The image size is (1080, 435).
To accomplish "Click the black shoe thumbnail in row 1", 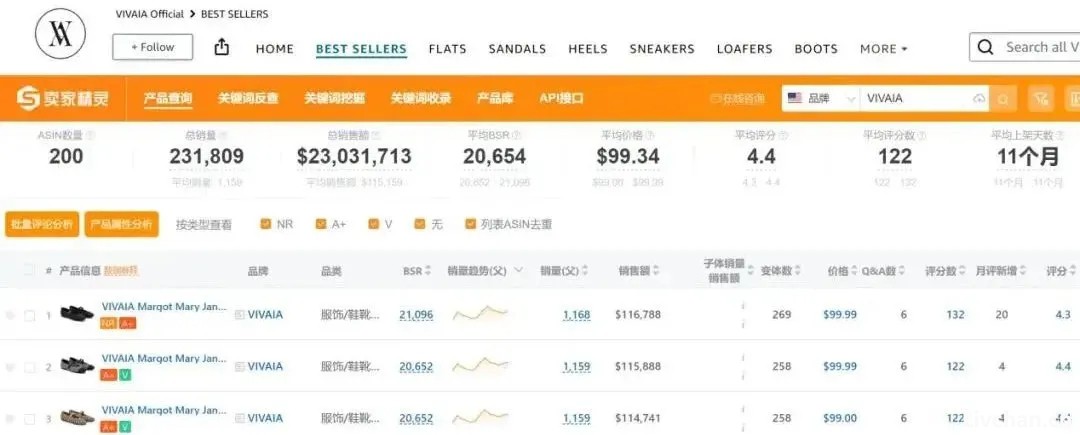I will pos(77,314).
